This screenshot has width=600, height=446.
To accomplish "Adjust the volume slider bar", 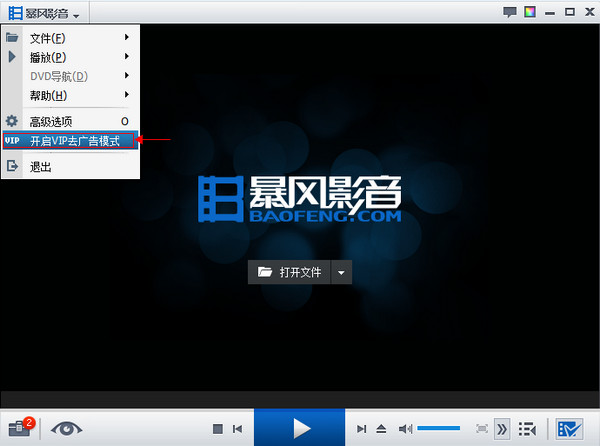I will click(439, 428).
